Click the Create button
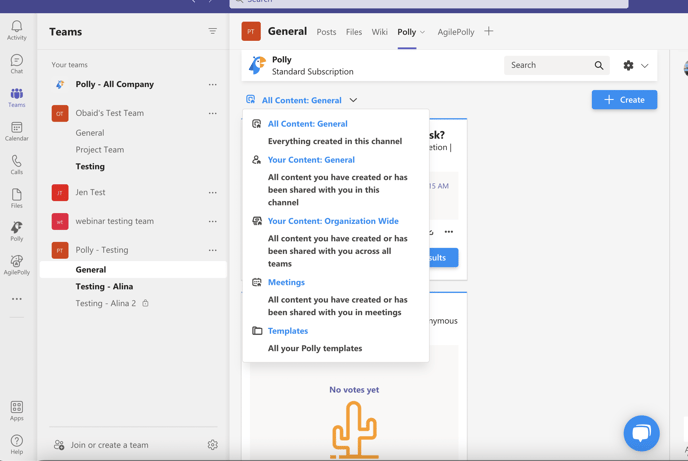 click(x=624, y=100)
